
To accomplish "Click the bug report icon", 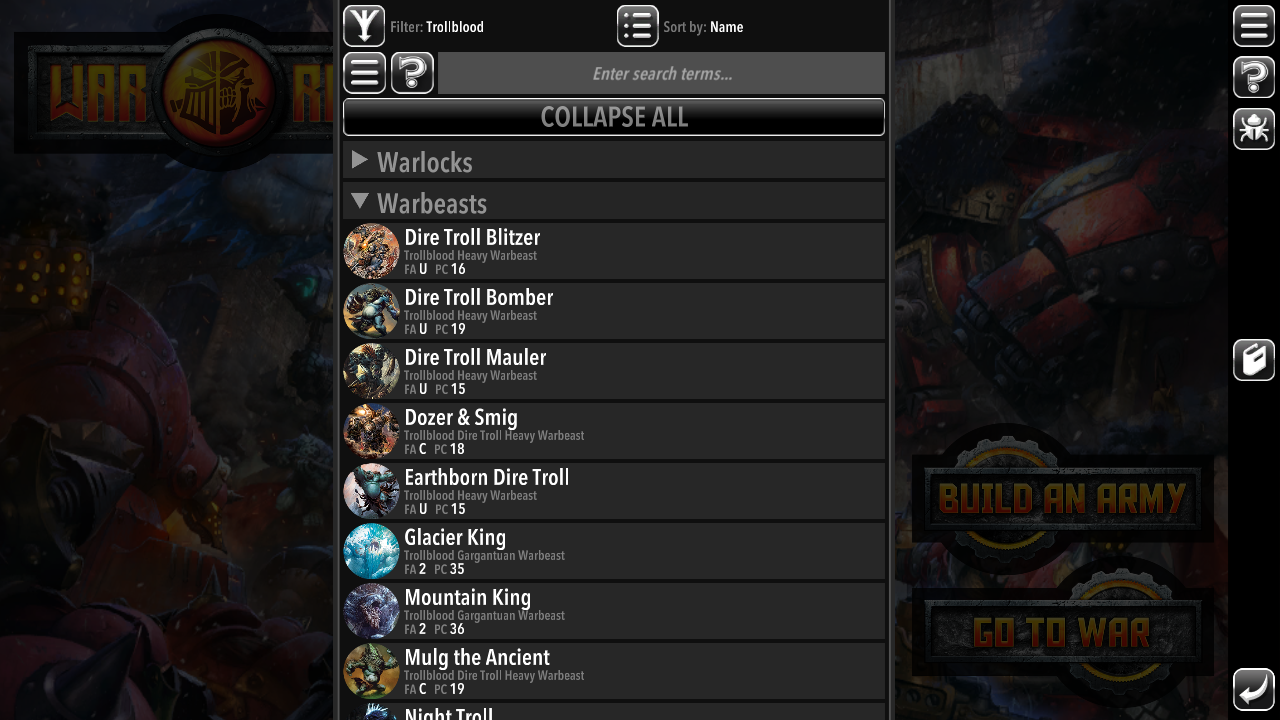I will [1254, 129].
